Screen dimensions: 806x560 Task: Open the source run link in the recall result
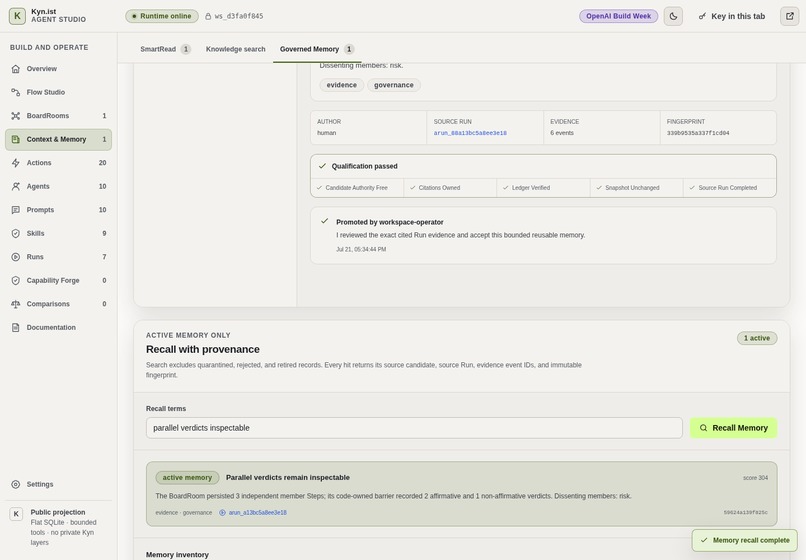258,513
